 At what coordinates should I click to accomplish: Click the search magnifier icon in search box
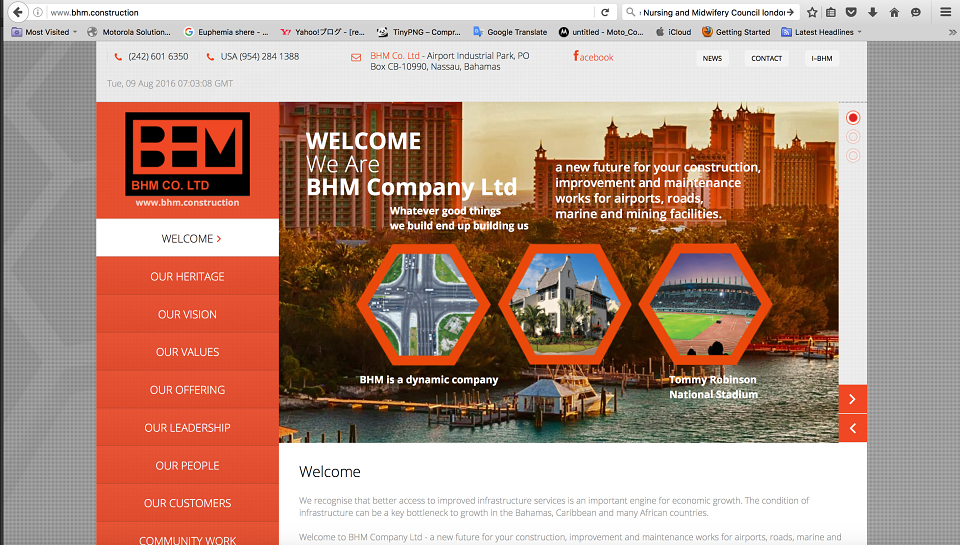[630, 12]
